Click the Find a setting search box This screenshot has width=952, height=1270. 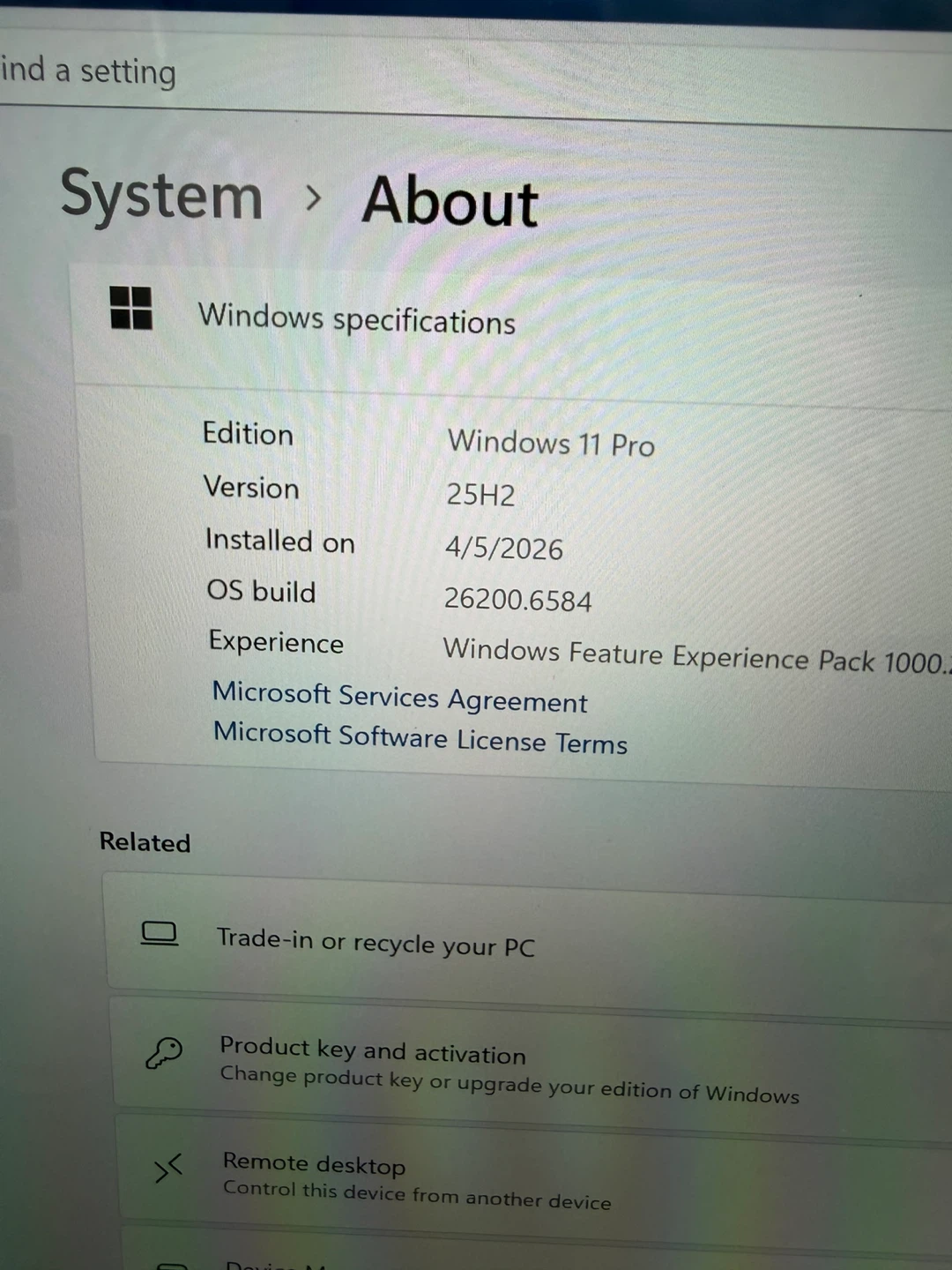(476, 72)
